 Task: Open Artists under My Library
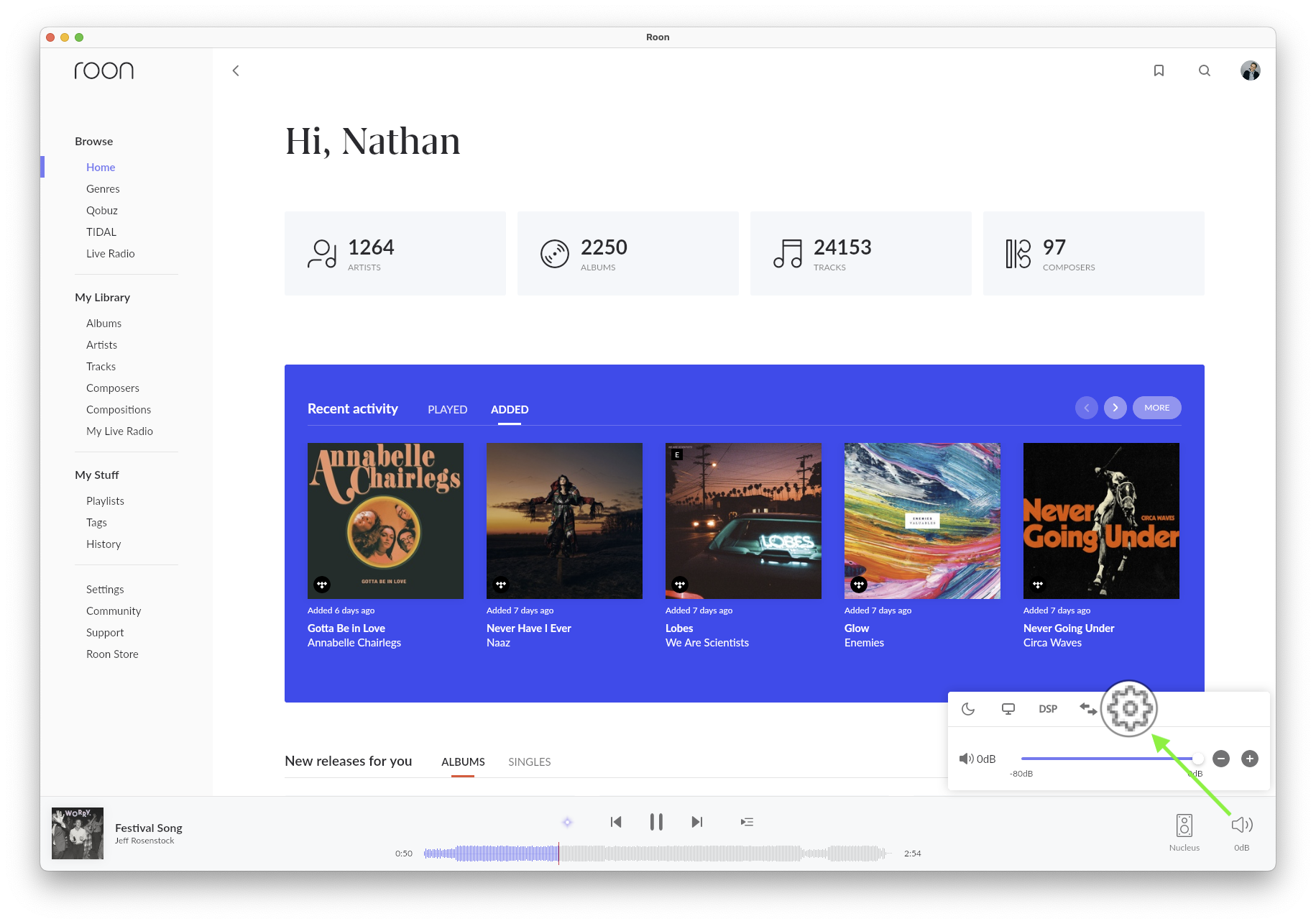click(101, 344)
